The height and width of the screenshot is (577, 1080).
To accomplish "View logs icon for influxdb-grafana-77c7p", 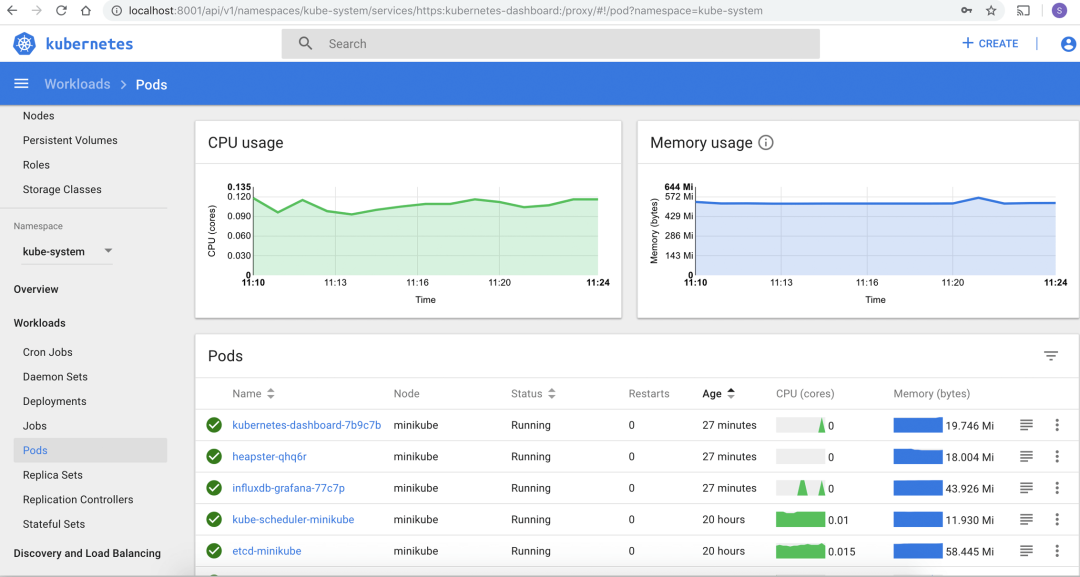I will pos(1026,487).
